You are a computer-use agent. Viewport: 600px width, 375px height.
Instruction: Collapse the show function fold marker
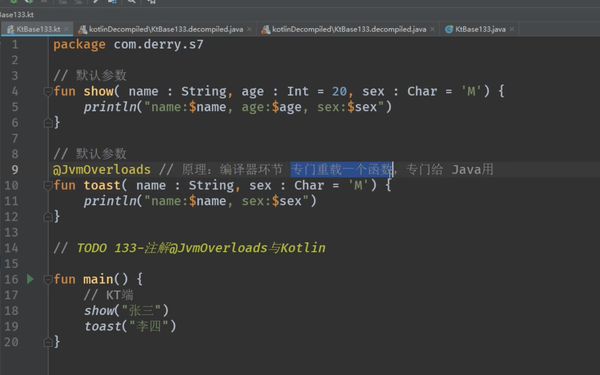click(48, 91)
